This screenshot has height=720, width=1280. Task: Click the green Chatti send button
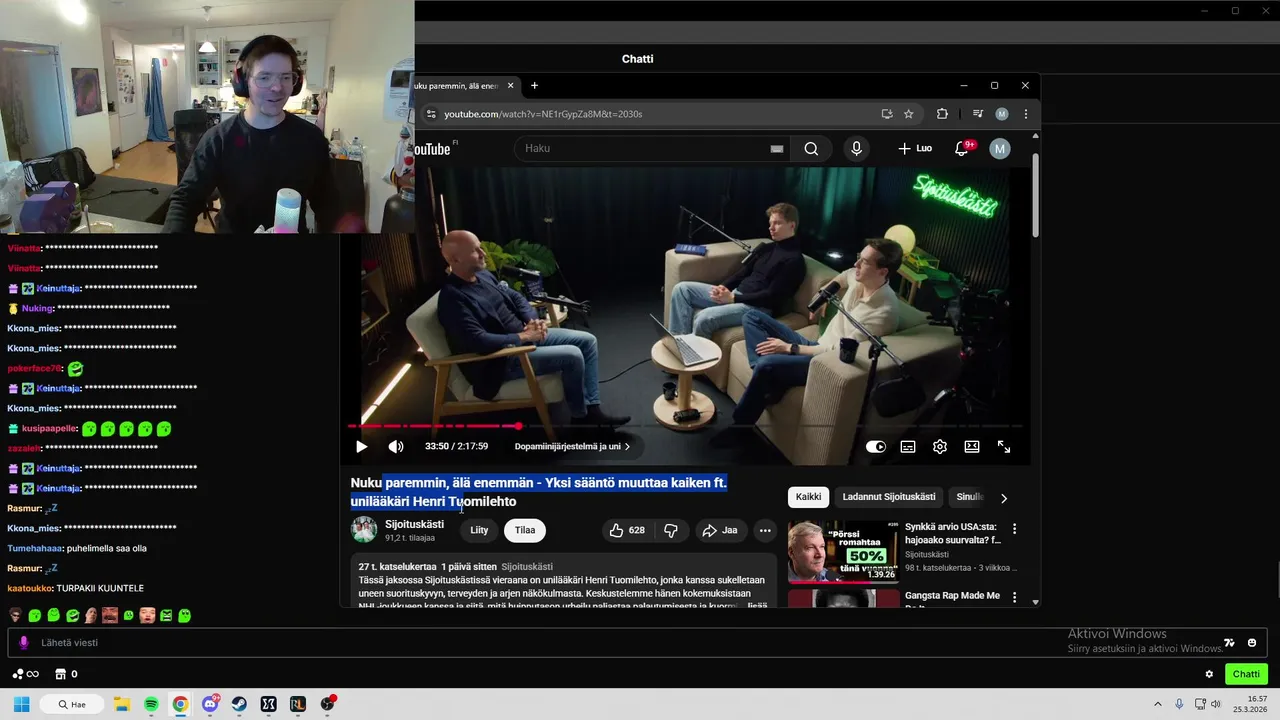point(1246,674)
